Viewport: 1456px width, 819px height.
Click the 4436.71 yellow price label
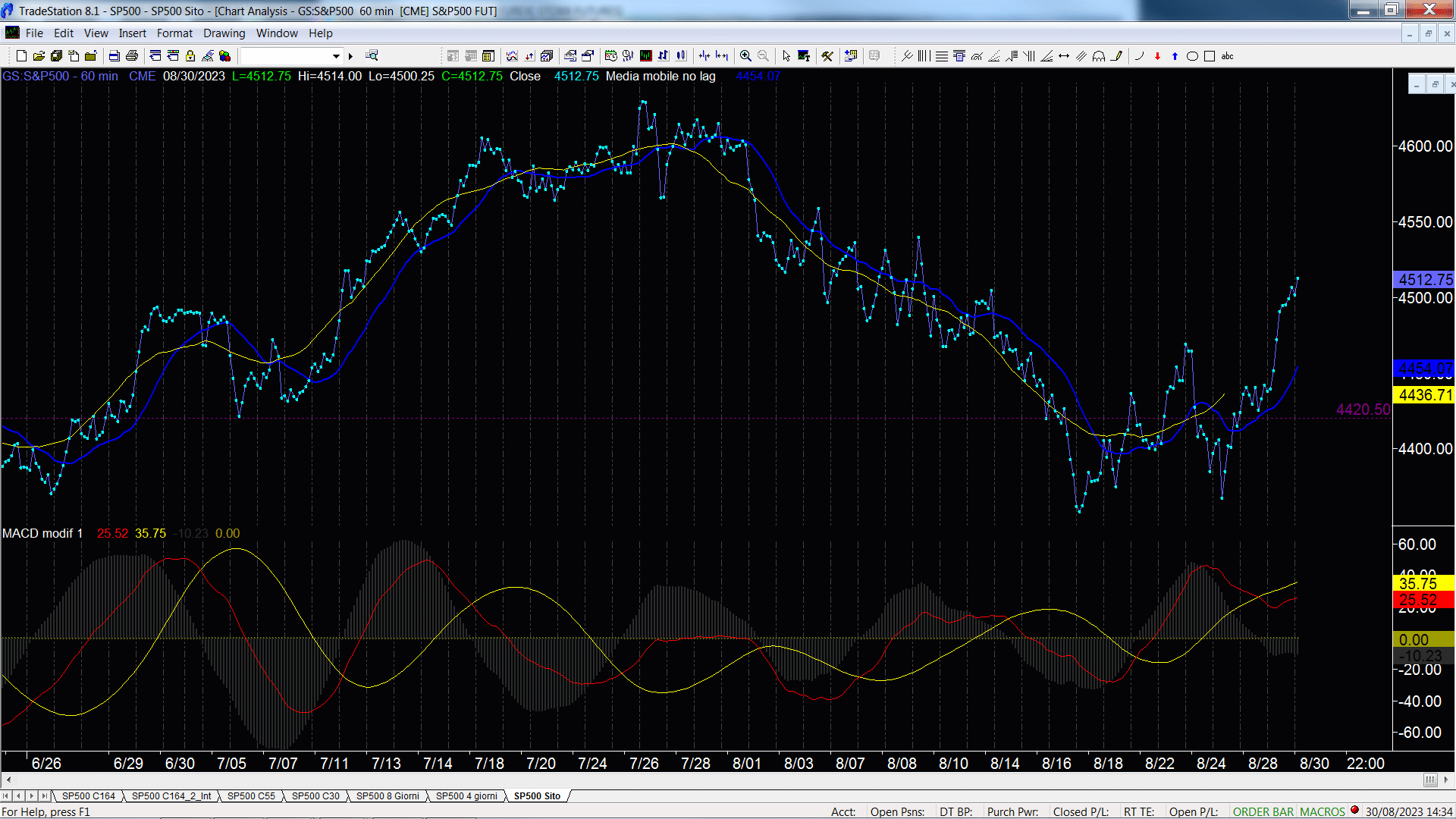point(1424,395)
